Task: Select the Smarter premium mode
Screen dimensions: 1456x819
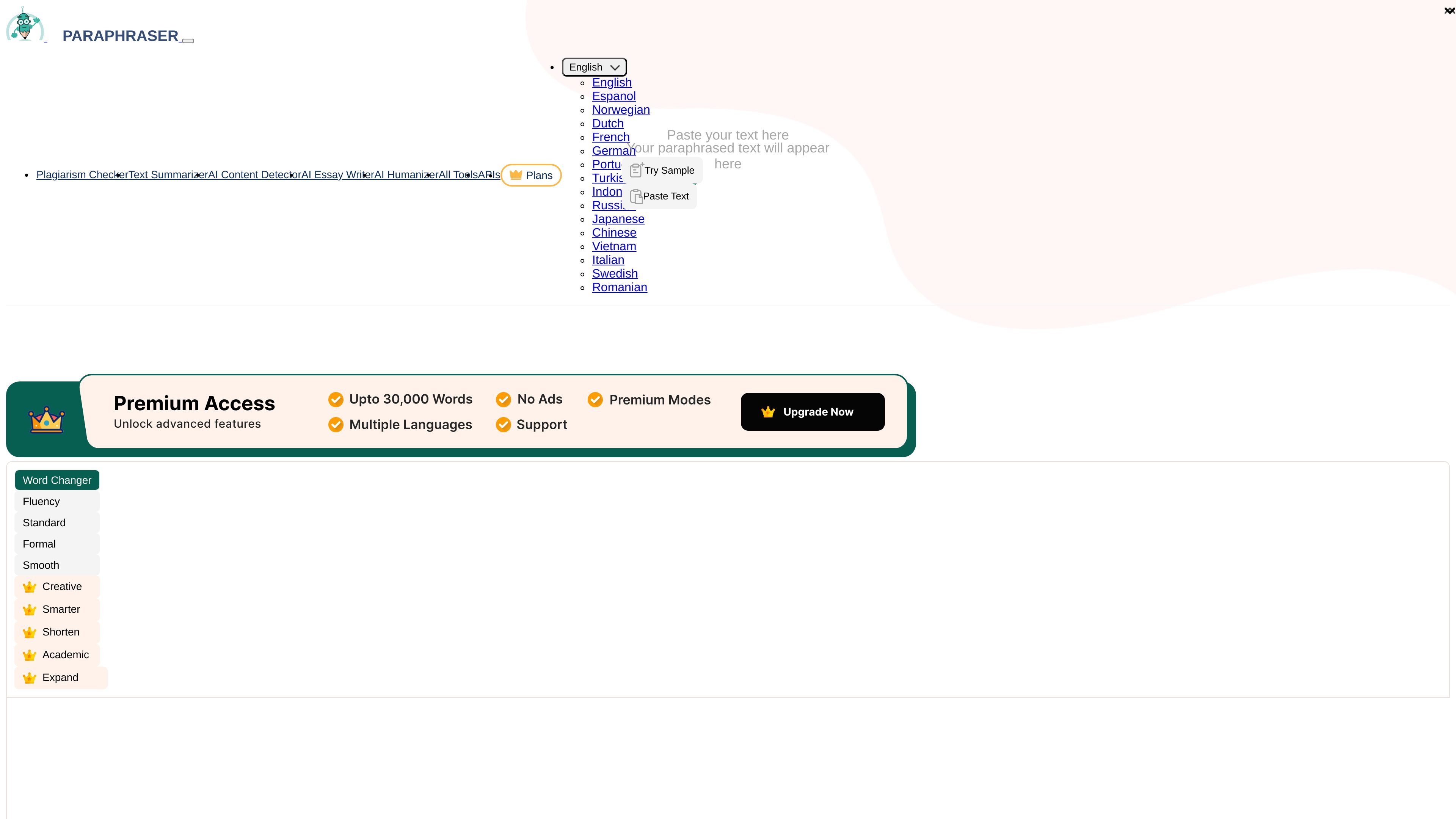Action: pyautogui.click(x=57, y=609)
